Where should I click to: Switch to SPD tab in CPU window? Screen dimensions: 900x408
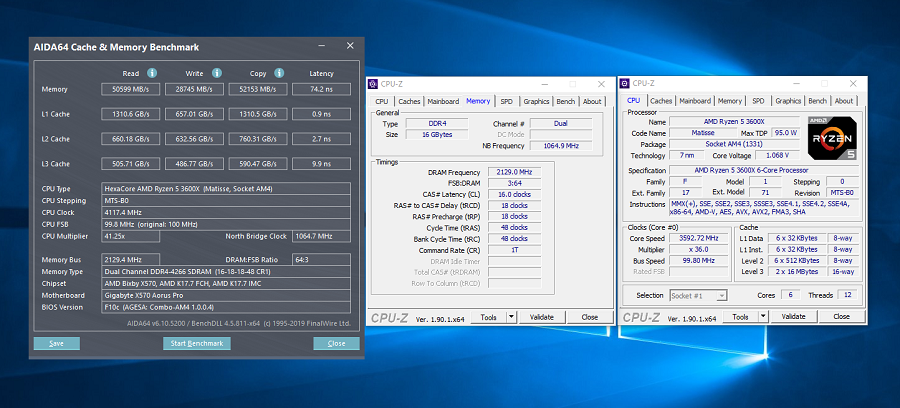coord(758,102)
